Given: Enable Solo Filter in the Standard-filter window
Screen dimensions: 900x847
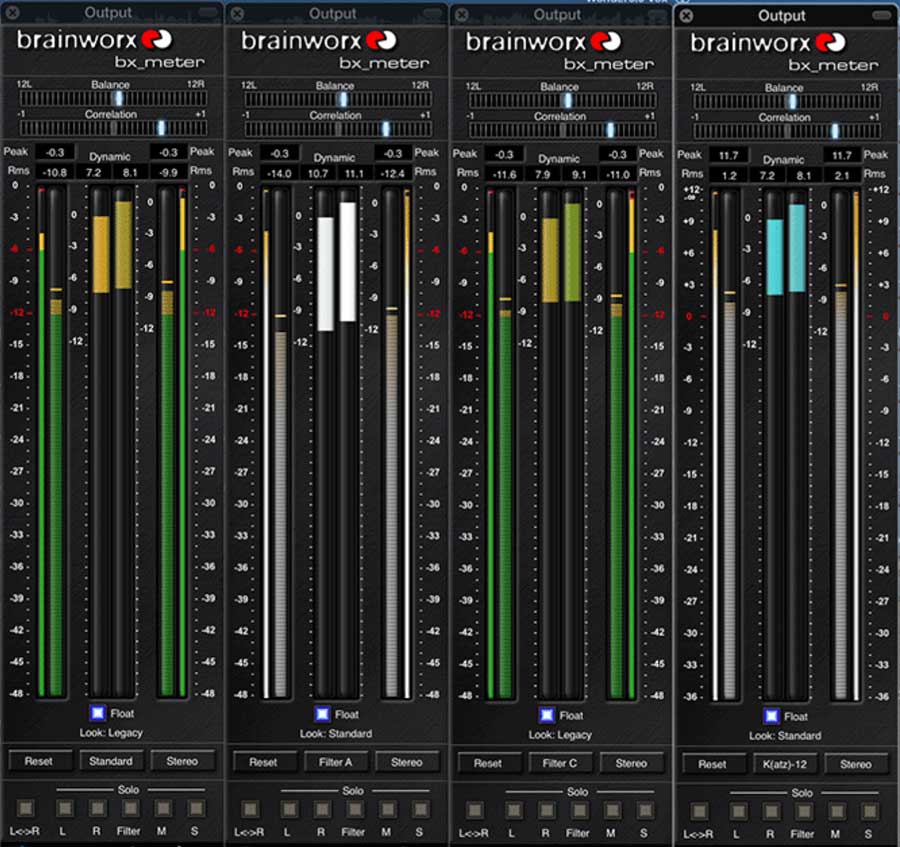Looking at the screenshot, I should [x=130, y=809].
